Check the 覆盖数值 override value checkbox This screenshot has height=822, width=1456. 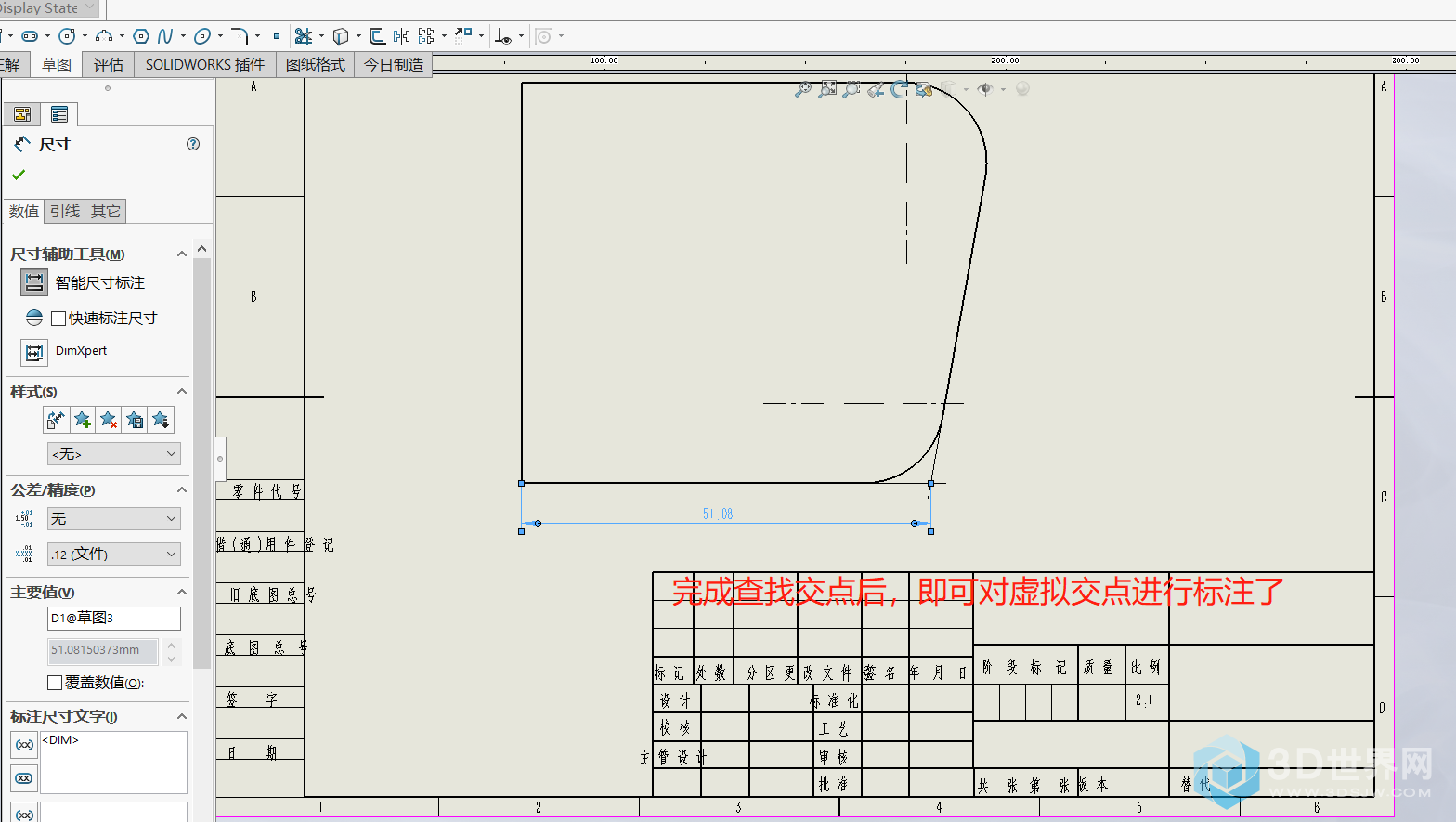tap(55, 683)
